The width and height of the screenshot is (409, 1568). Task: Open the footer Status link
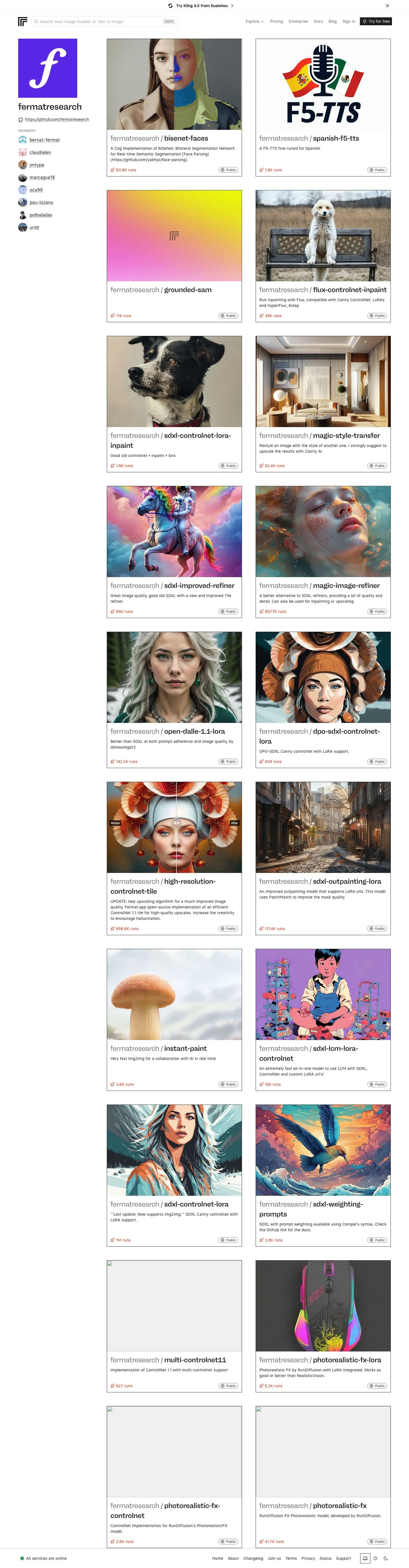(x=325, y=1558)
